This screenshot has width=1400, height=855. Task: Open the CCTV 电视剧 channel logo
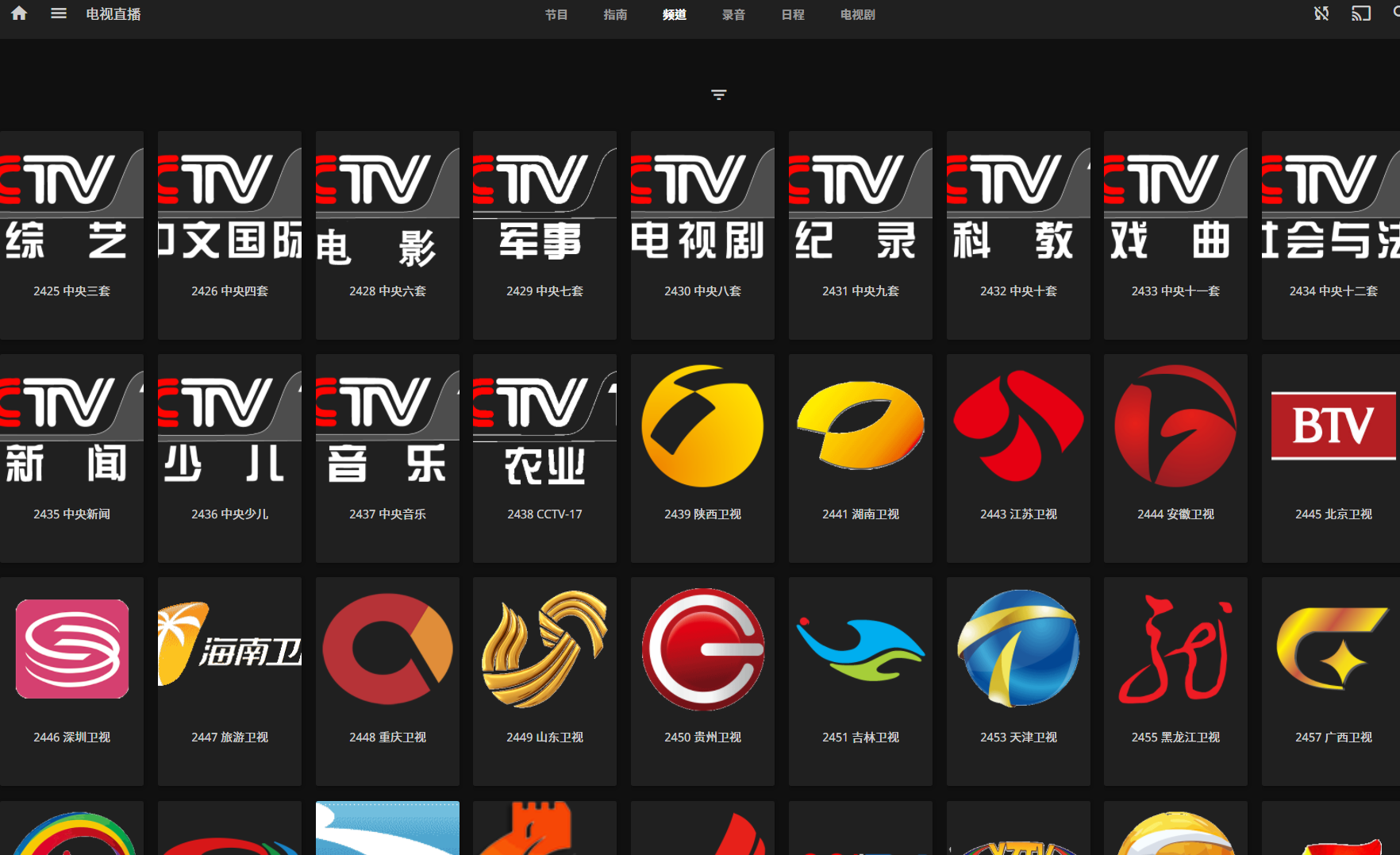pyautogui.click(x=702, y=203)
